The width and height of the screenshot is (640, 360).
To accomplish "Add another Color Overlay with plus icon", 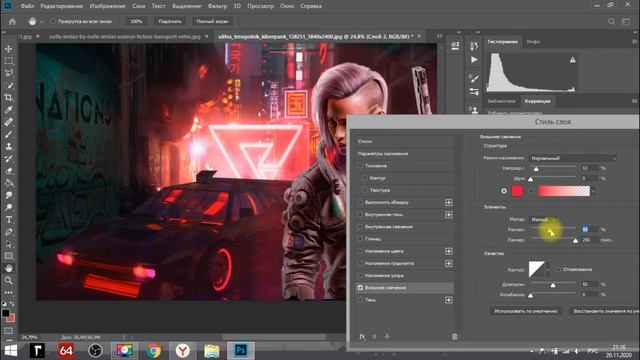I will pyautogui.click(x=449, y=251).
